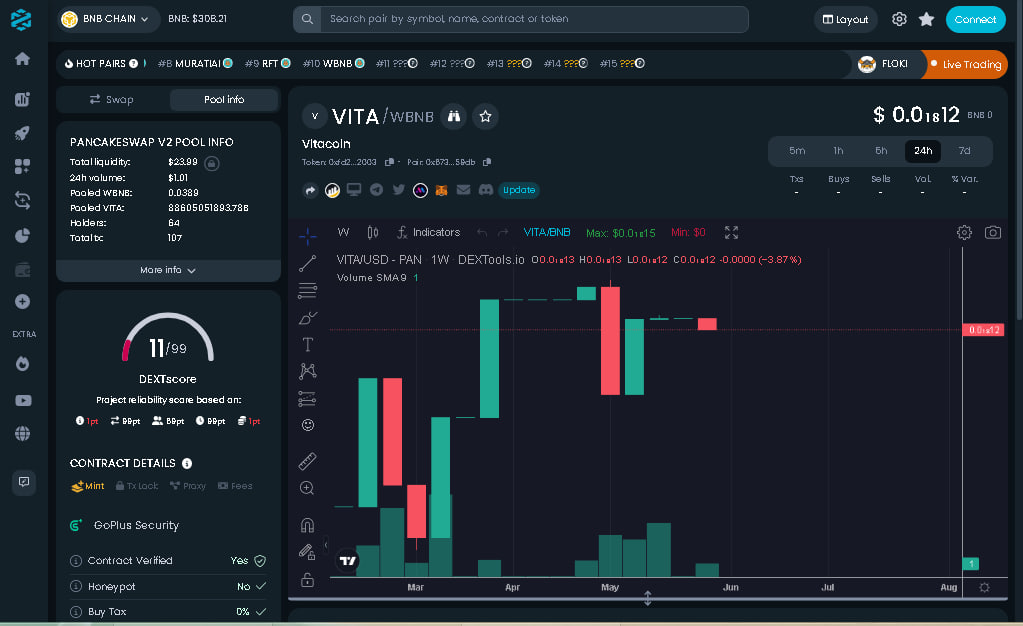Toggle magnet mode on chart

coord(307,525)
